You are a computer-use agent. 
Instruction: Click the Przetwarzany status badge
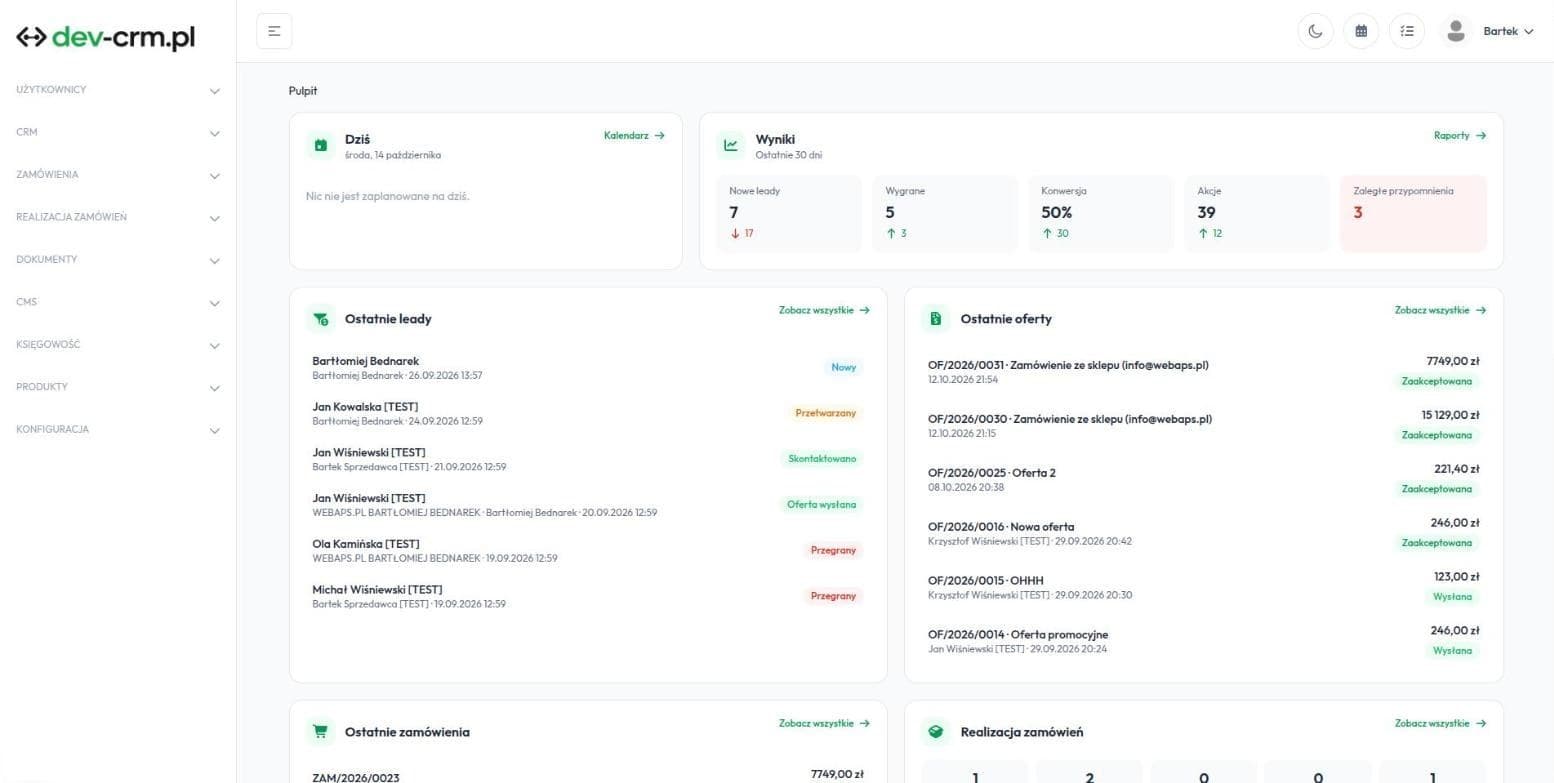coord(825,413)
